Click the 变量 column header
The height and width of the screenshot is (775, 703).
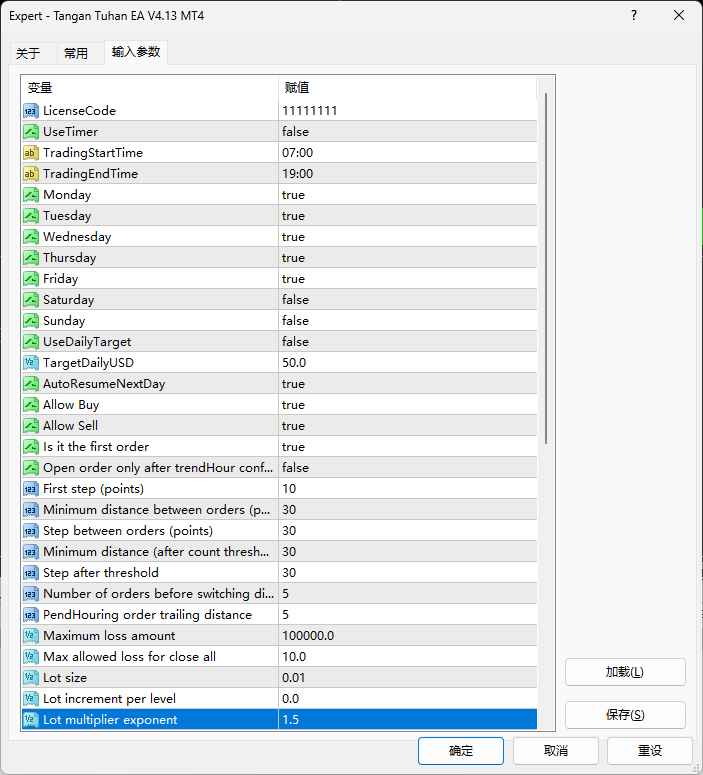(x=150, y=88)
